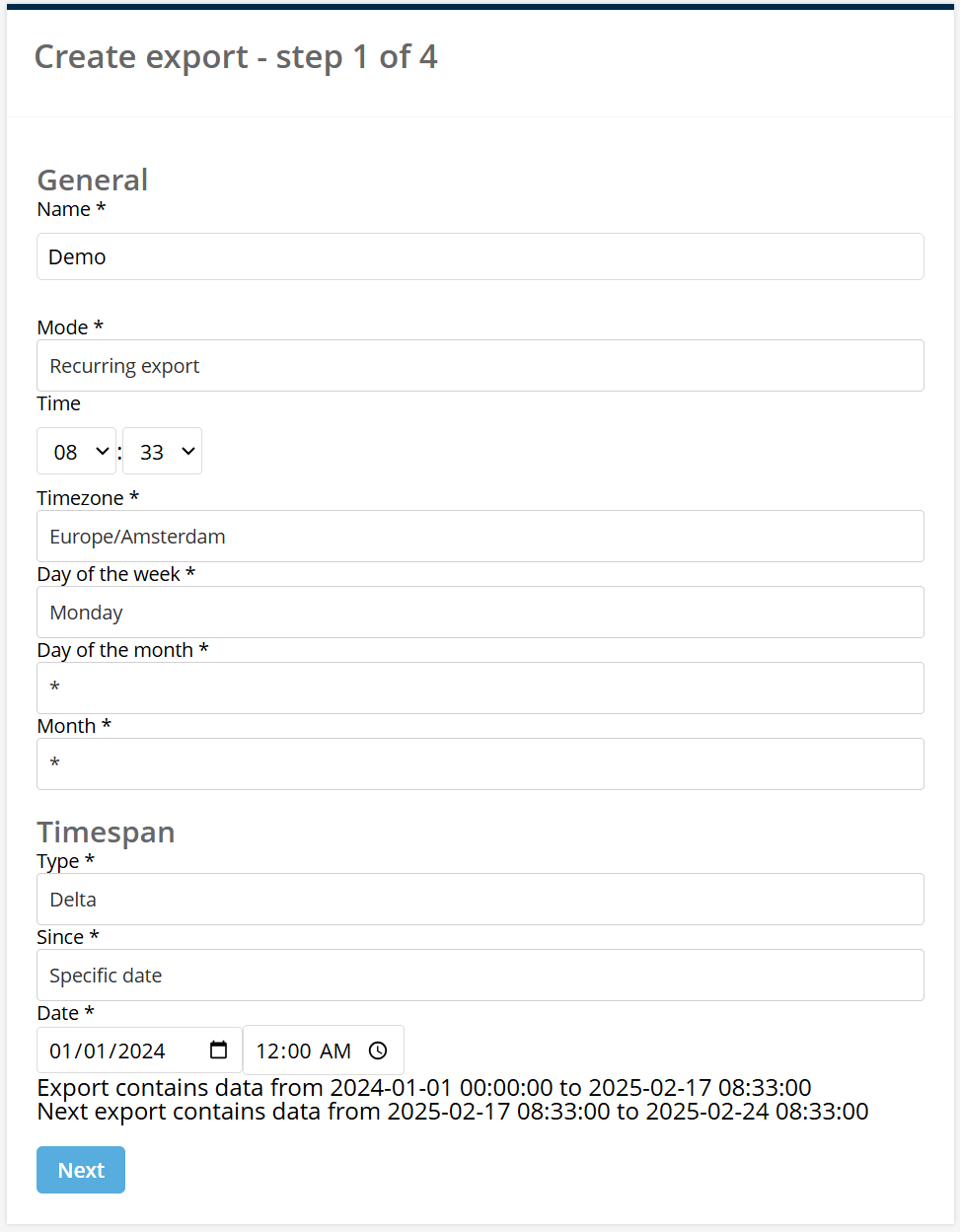Click the time input showing 12:00 AM

point(324,1051)
